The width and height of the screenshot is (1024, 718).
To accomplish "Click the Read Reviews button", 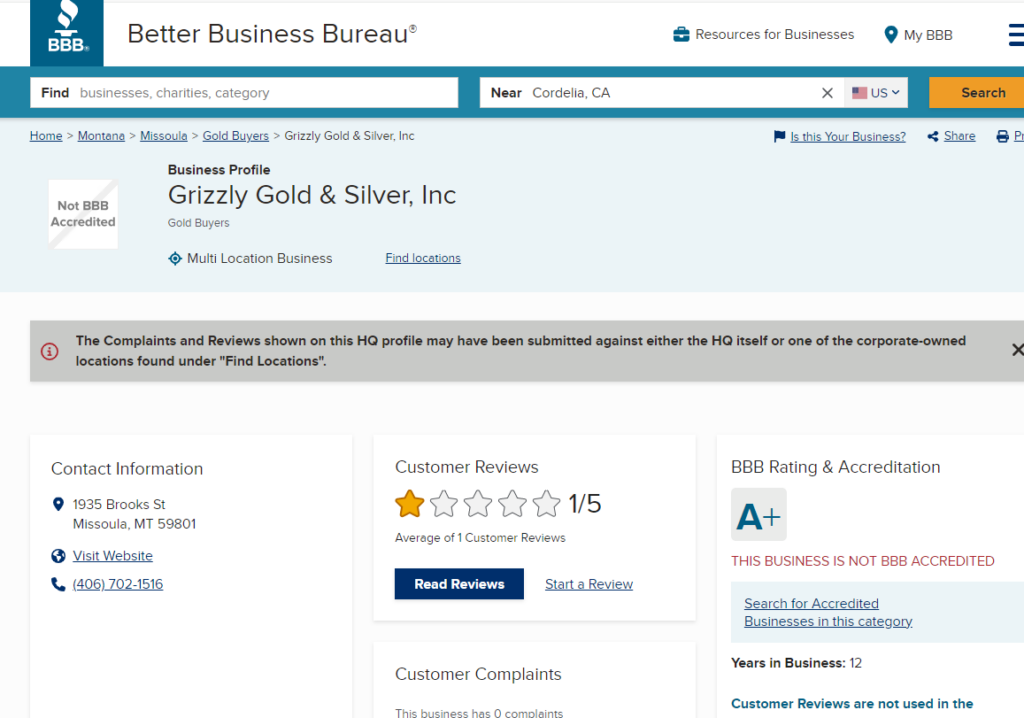I will coord(459,584).
